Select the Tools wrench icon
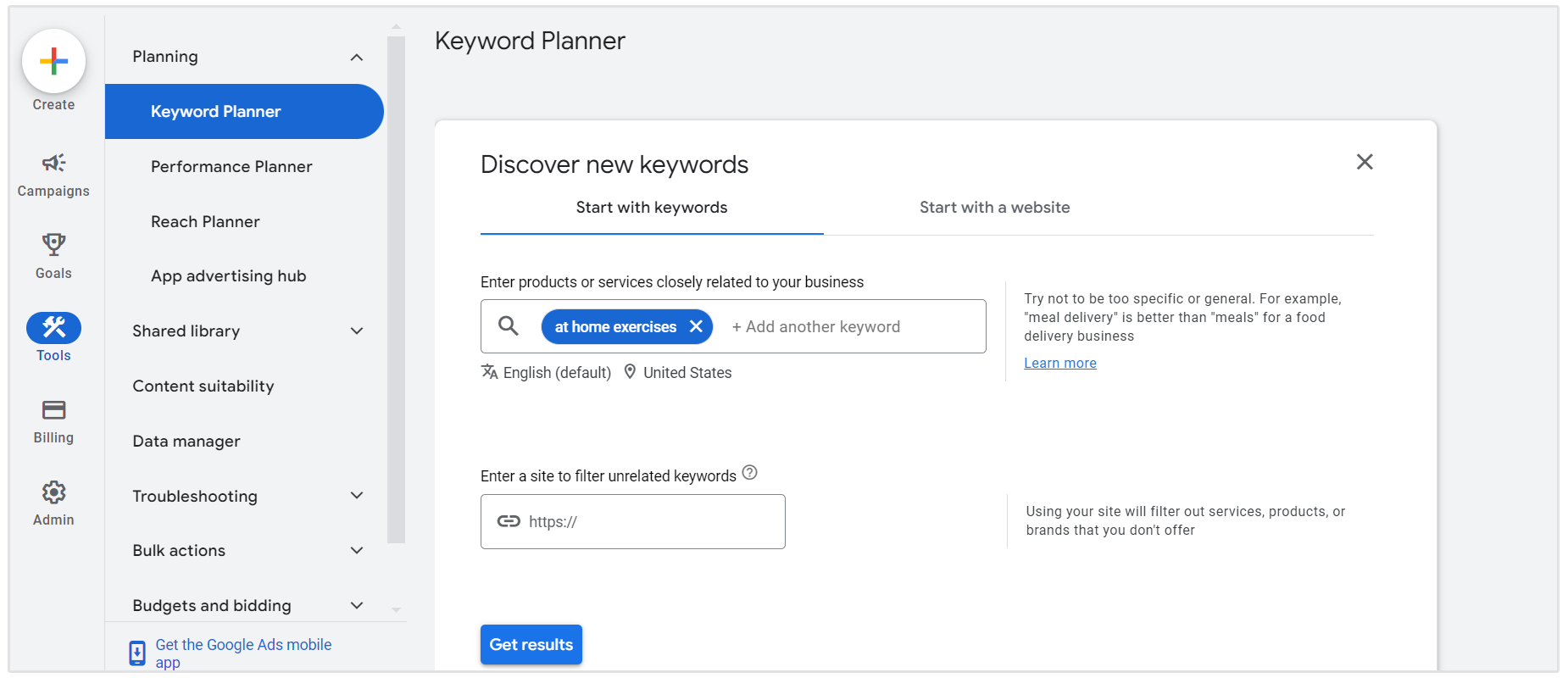The image size is (1568, 678). click(53, 328)
